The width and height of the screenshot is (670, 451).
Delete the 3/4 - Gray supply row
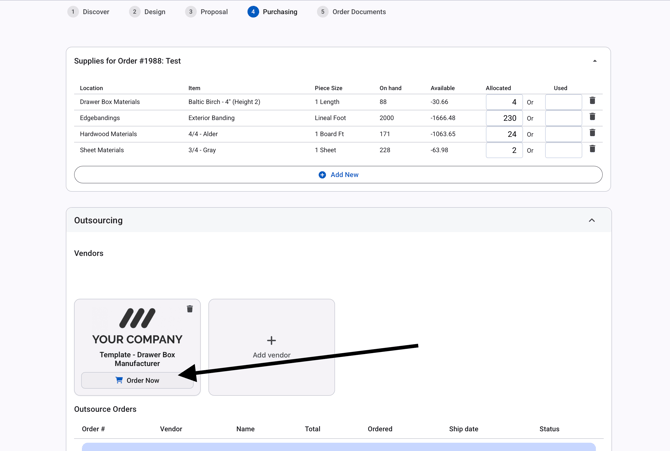592,149
